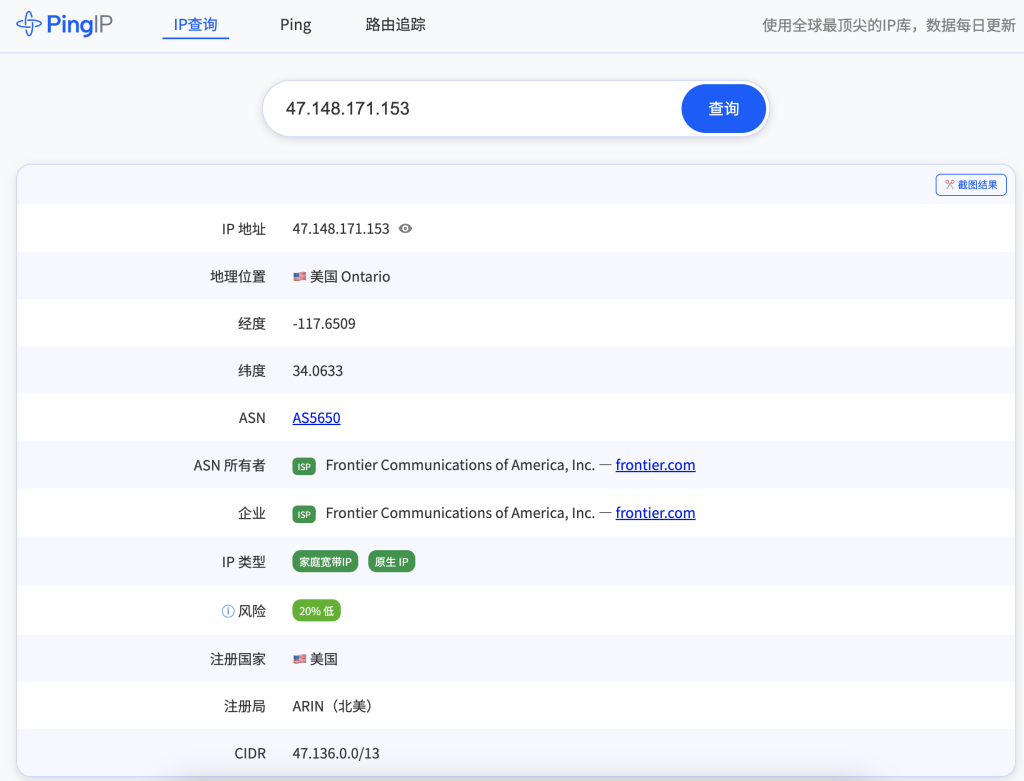Click the US flag in geolocation row

tap(299, 277)
